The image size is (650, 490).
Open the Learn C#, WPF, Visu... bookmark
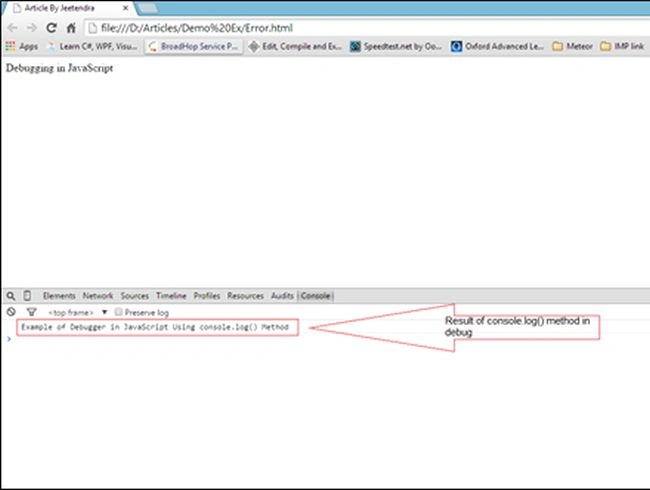tap(92, 46)
